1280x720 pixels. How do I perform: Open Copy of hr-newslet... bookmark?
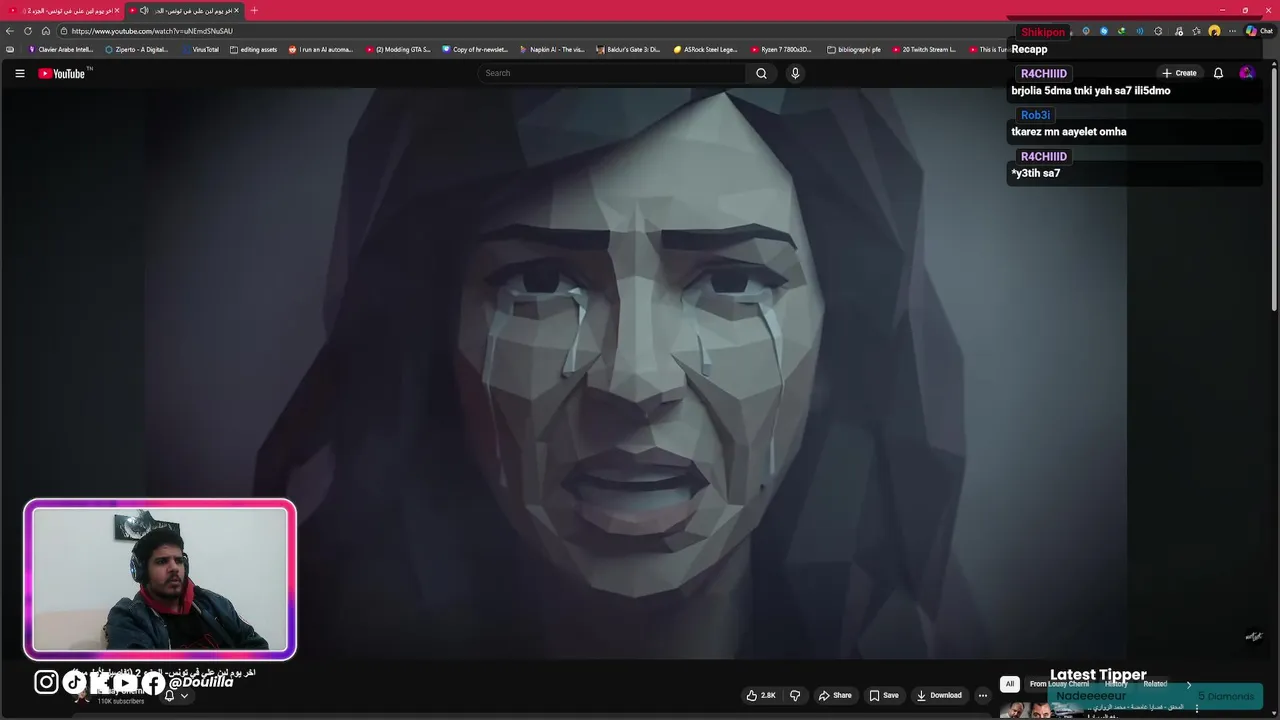475,49
